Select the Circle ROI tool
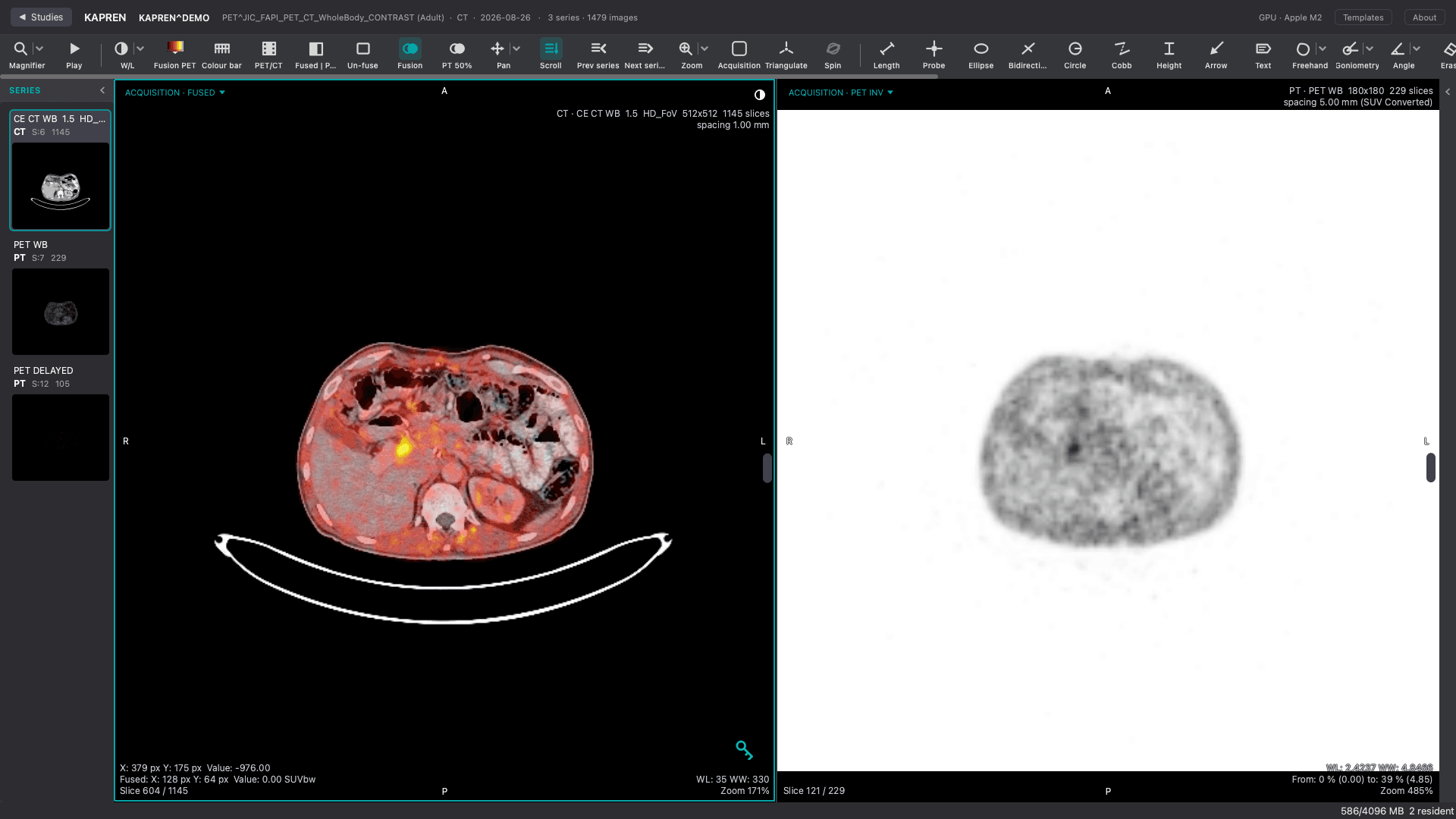1456x819 pixels. [x=1075, y=55]
